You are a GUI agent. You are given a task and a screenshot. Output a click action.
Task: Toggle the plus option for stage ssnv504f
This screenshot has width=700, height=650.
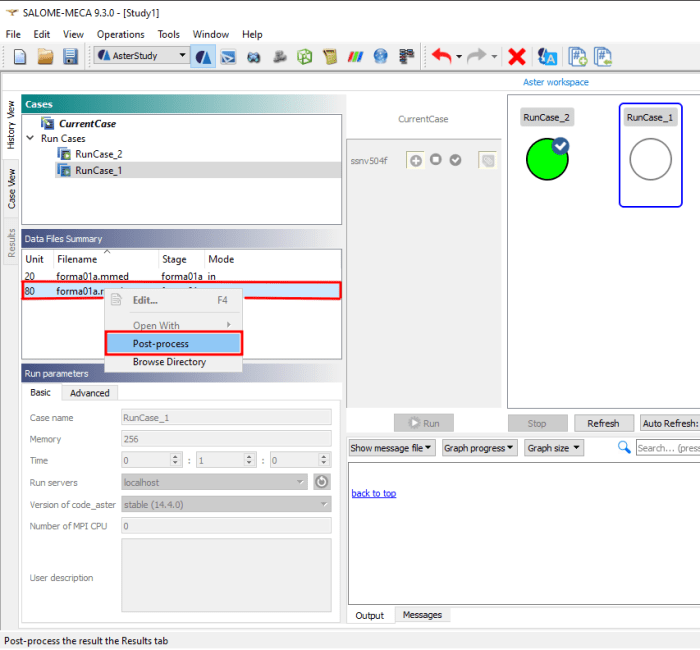point(416,160)
